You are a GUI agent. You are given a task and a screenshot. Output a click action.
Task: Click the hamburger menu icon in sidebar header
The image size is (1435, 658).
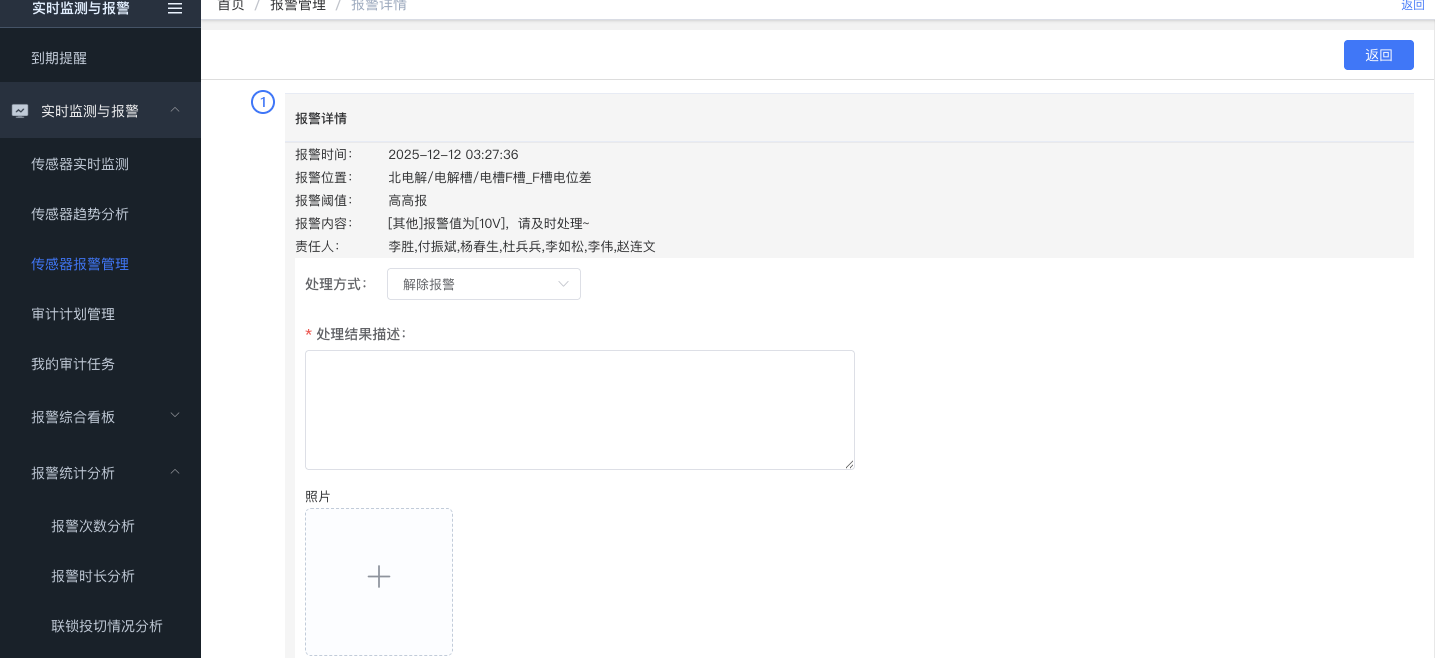(175, 8)
